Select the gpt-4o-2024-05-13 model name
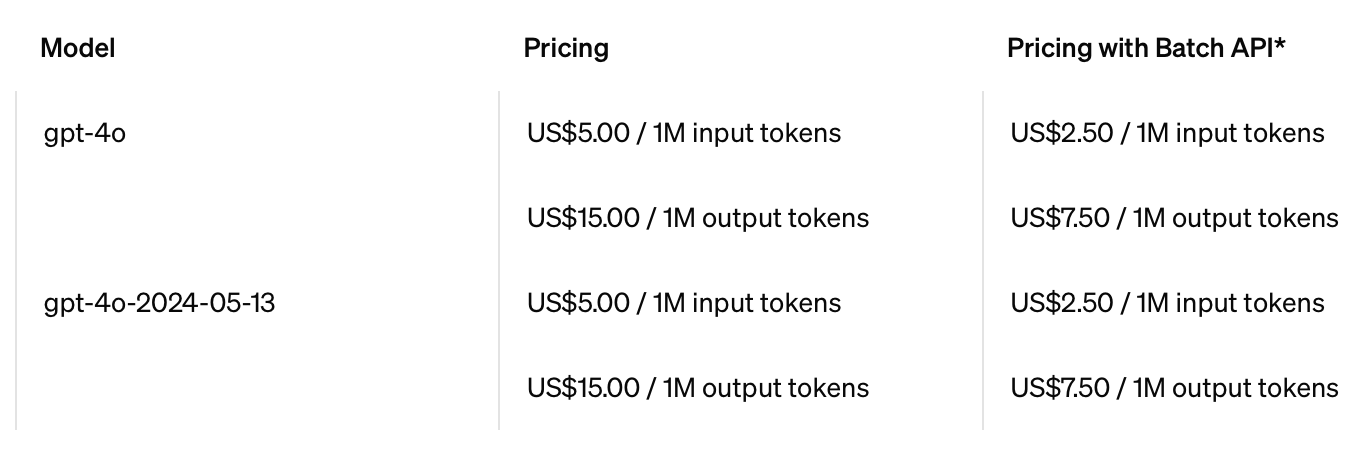The image size is (1366, 450). point(160,303)
